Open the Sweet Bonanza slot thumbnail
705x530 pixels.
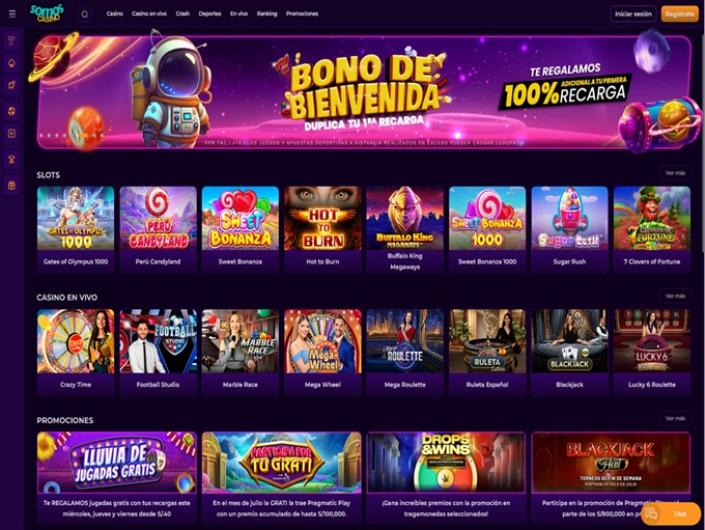tap(240, 229)
